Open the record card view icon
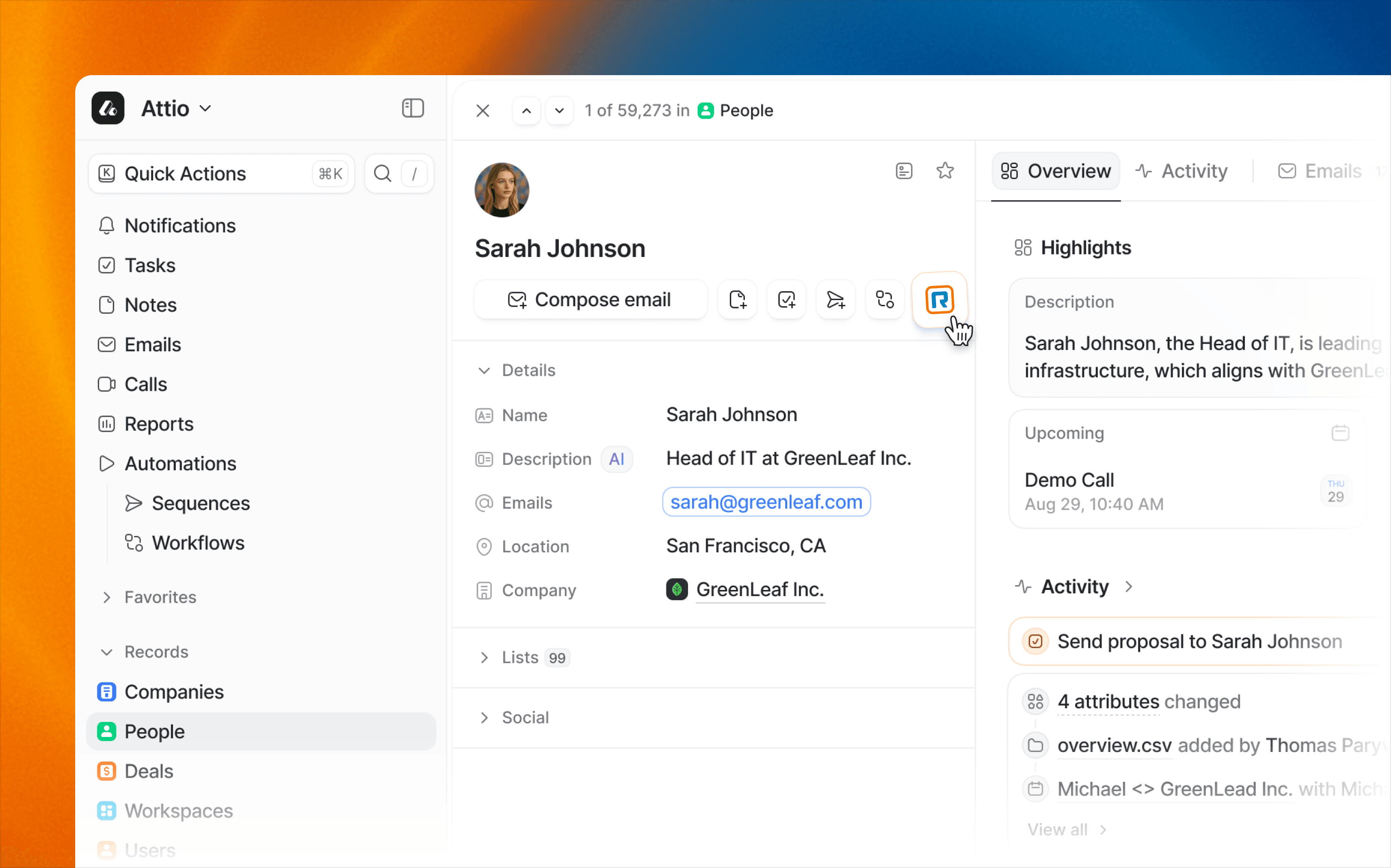 [904, 170]
